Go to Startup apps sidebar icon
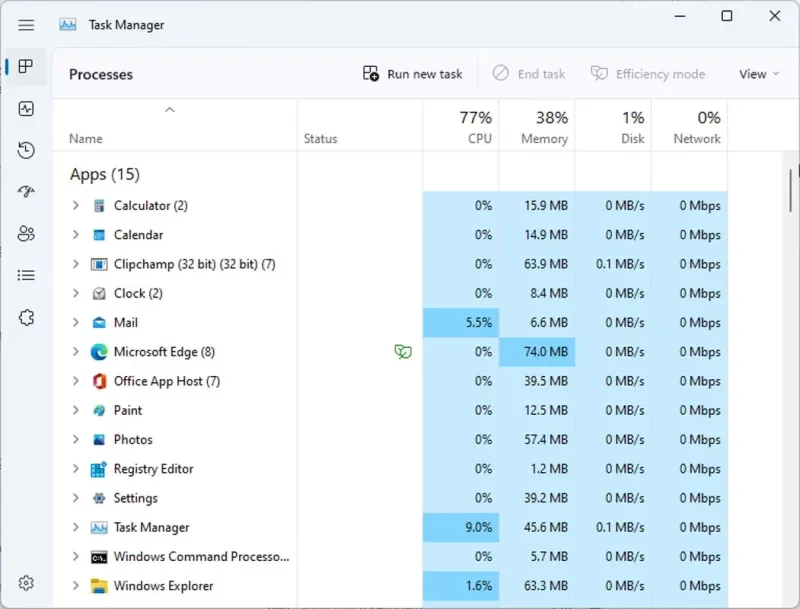 pos(26,192)
